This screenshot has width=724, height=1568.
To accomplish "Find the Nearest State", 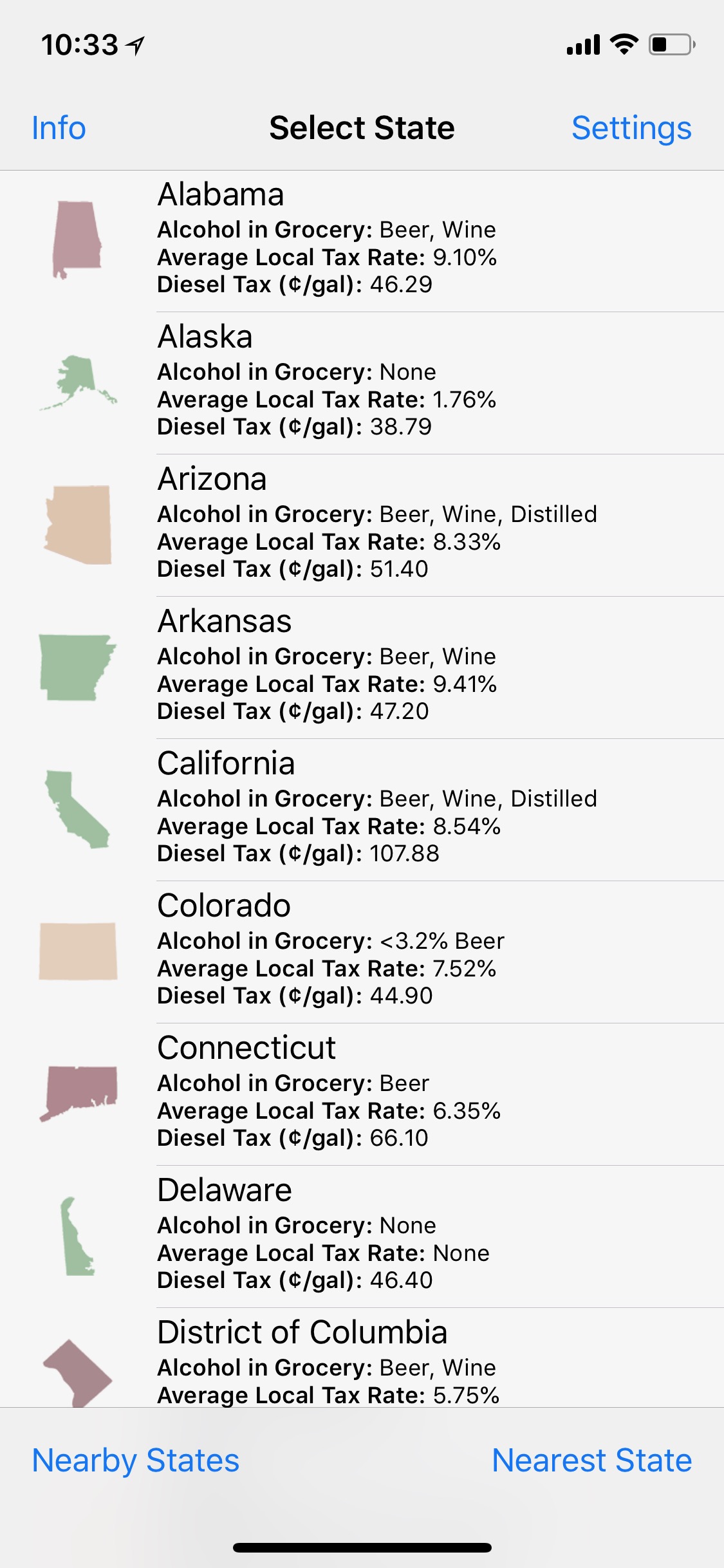I will point(591,1460).
